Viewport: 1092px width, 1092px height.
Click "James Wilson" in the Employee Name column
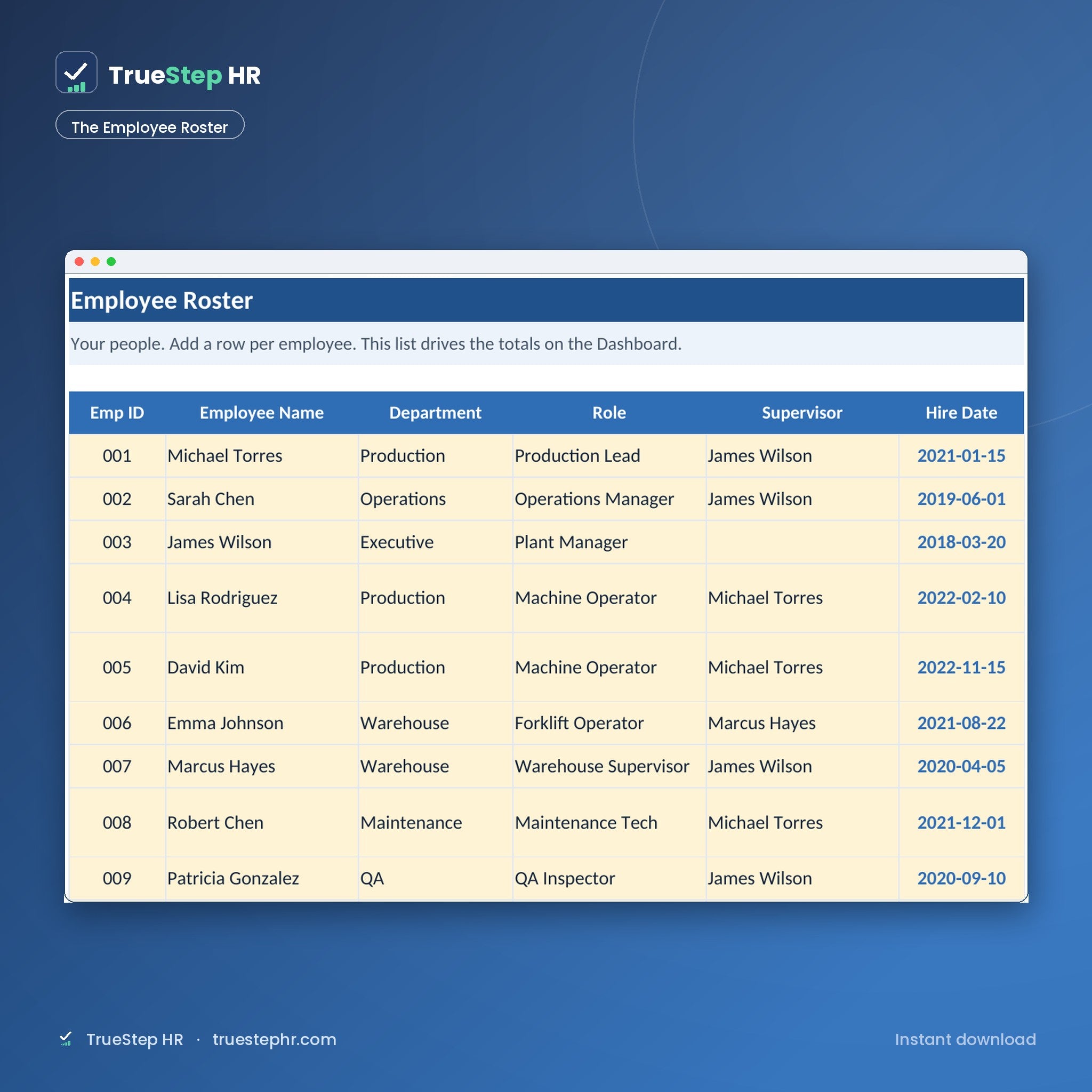[x=262, y=542]
